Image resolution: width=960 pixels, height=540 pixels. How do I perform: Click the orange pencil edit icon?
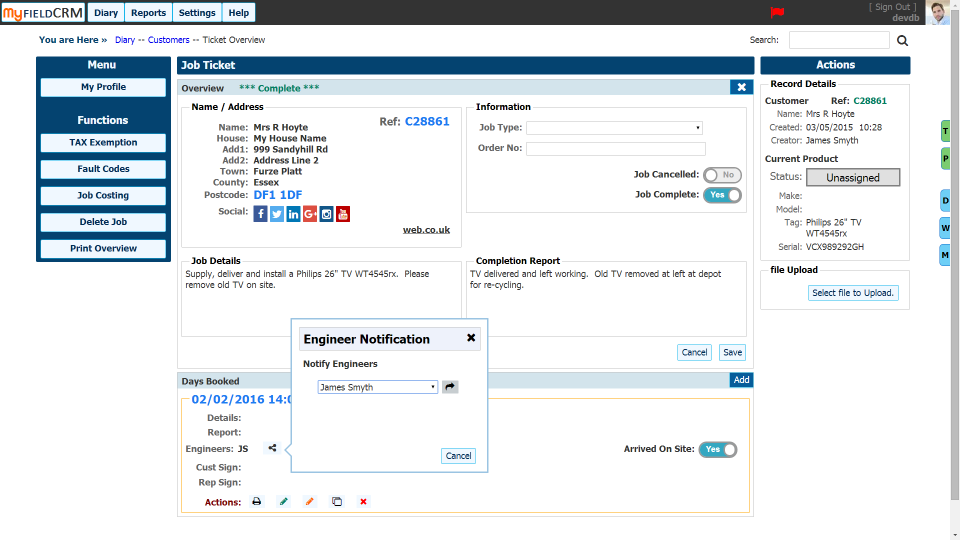pos(310,501)
